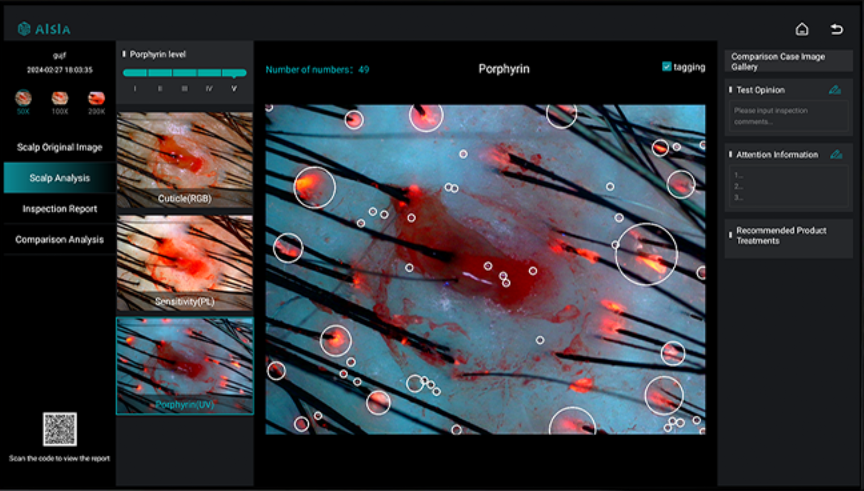Select the 200X magnification icon
This screenshot has height=491, width=864.
96,99
